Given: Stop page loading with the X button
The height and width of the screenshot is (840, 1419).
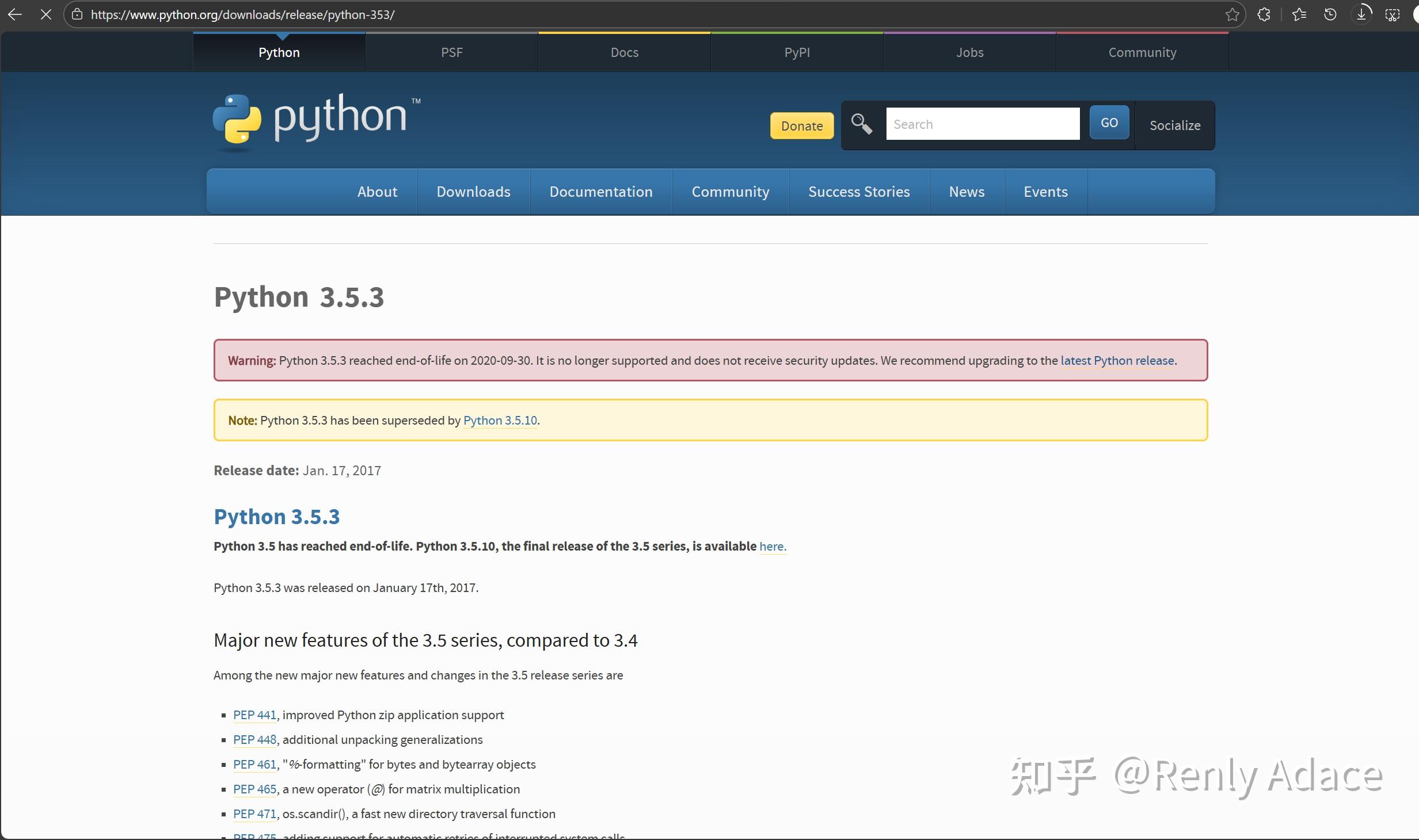Looking at the screenshot, I should click(x=46, y=14).
